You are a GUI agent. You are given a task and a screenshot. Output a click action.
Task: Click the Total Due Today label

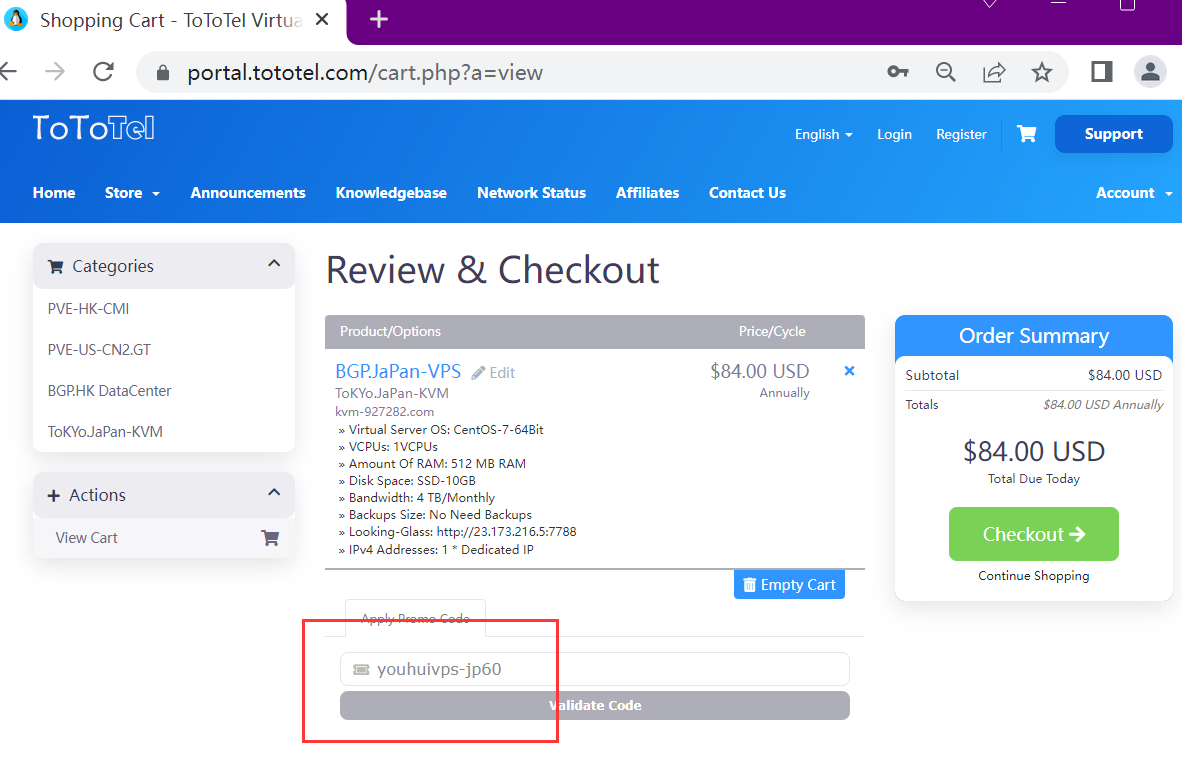(1033, 479)
